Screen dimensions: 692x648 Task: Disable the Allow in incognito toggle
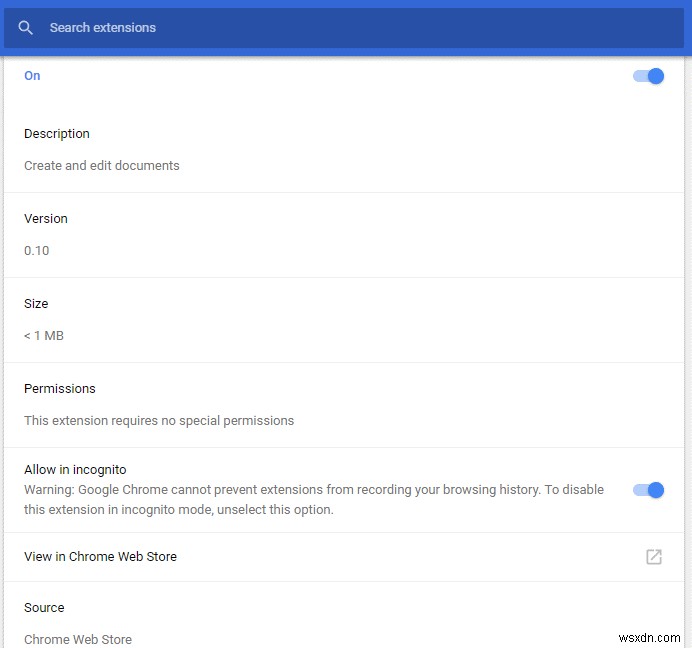pyautogui.click(x=648, y=490)
